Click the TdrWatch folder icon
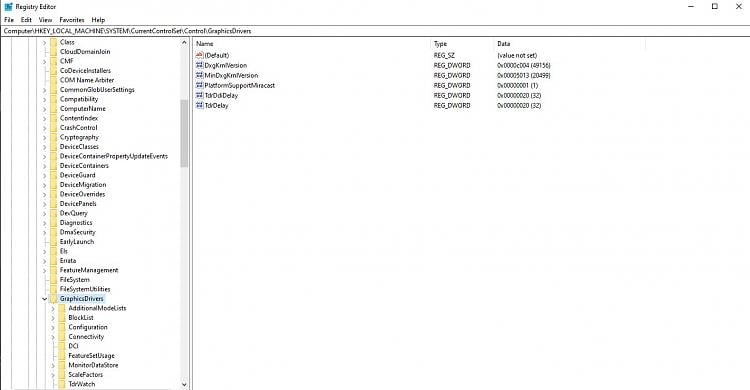Image resolution: width=750 pixels, height=390 pixels. point(62,384)
